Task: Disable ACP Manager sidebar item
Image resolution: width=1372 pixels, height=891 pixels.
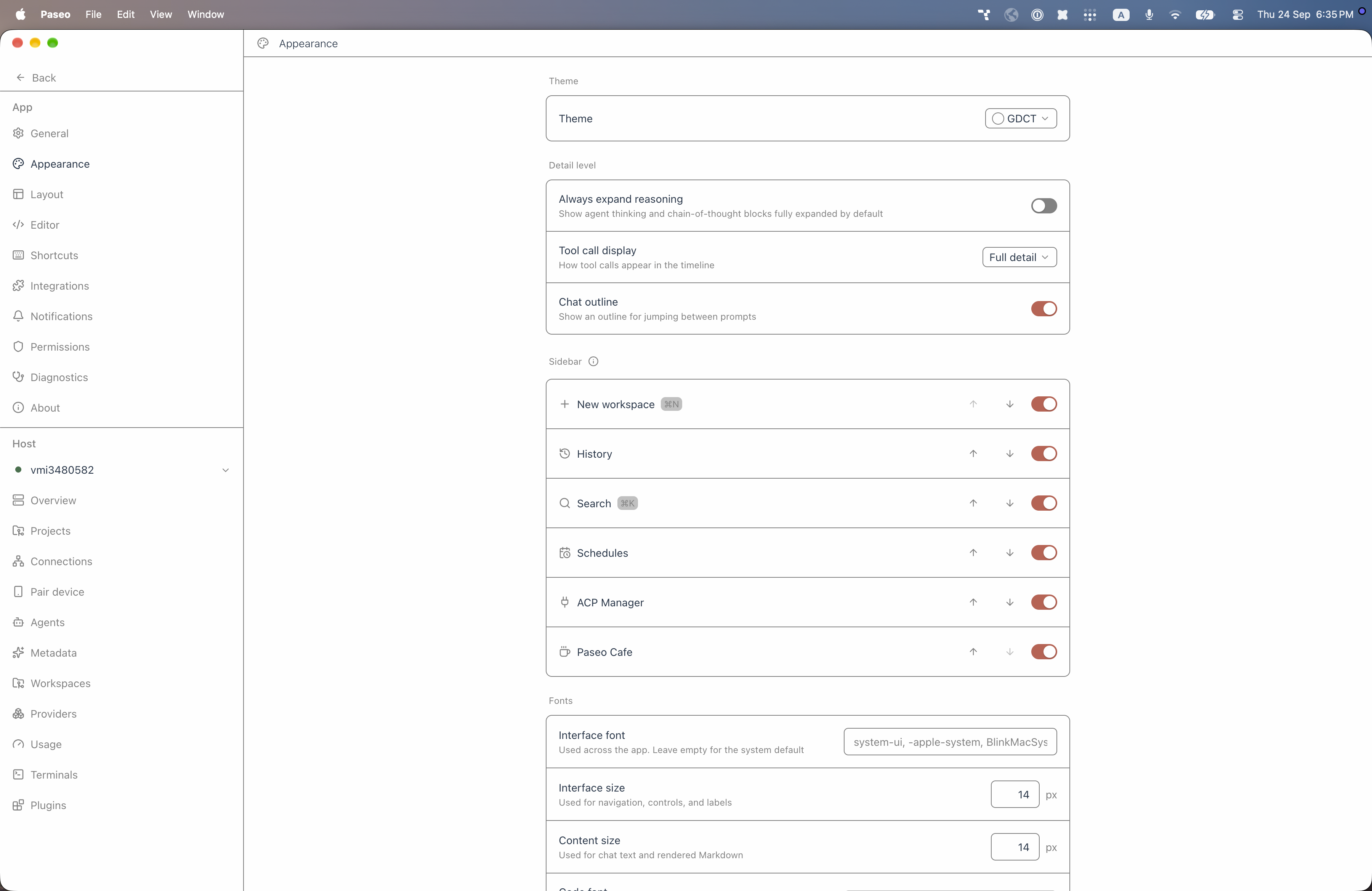Action: point(1044,602)
